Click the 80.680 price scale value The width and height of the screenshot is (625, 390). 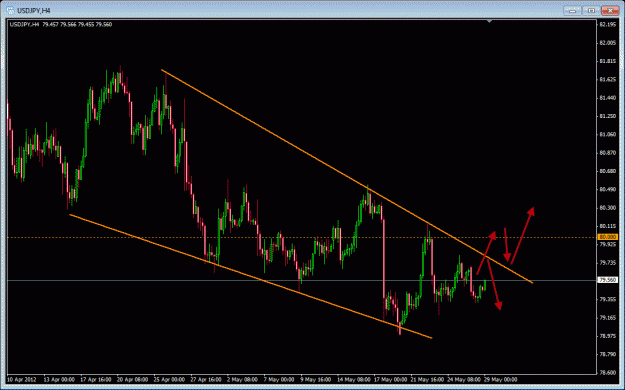[x=608, y=171]
